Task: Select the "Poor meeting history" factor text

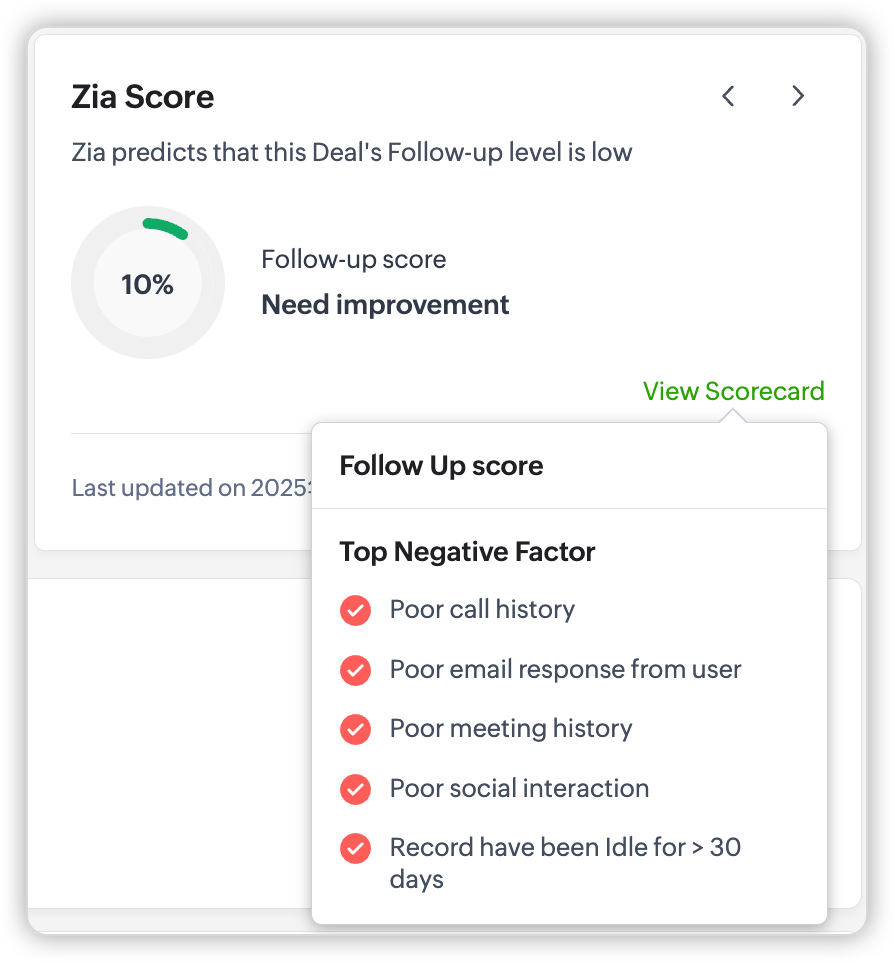Action: pos(511,729)
